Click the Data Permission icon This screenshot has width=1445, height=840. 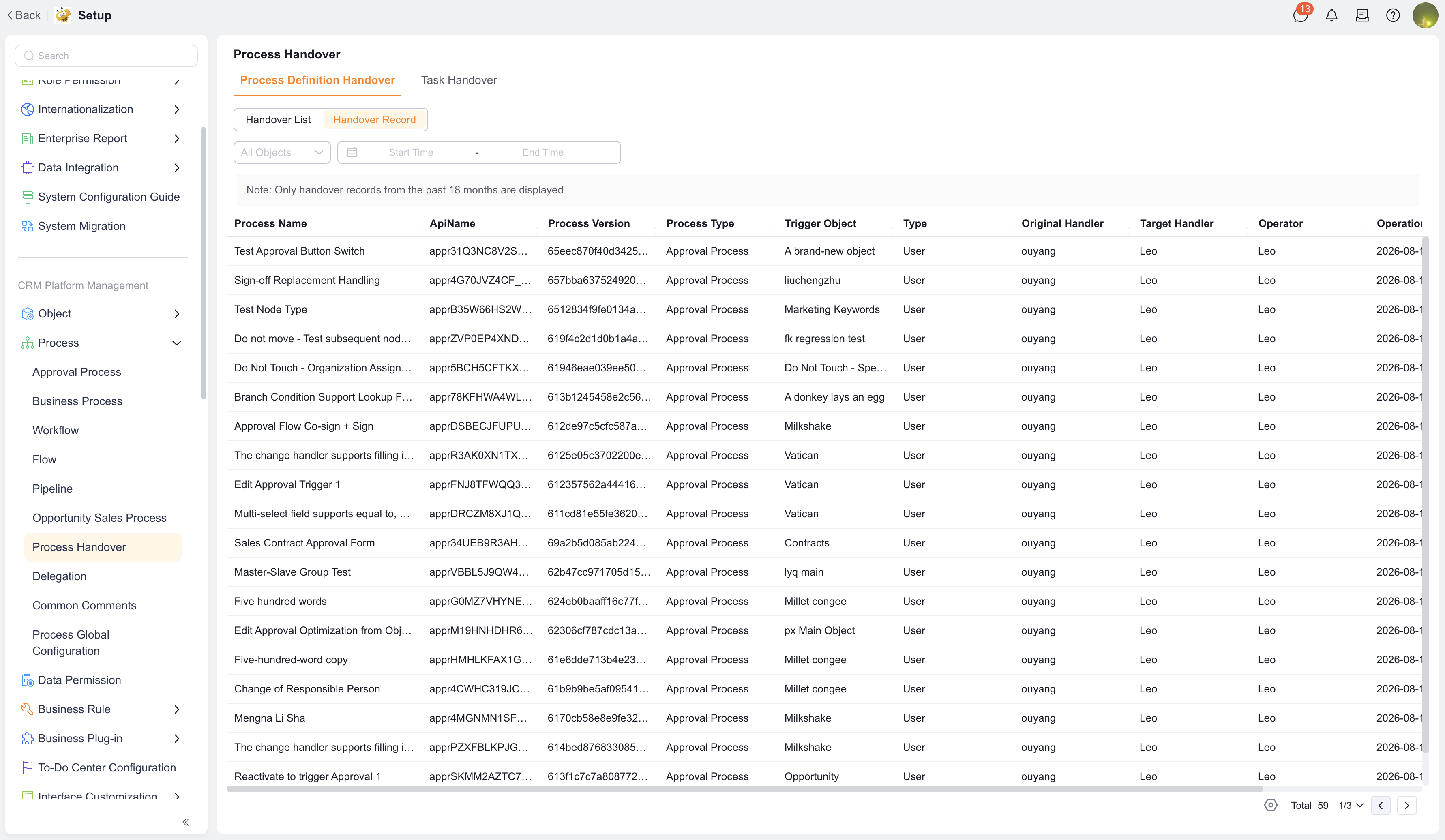(27, 680)
